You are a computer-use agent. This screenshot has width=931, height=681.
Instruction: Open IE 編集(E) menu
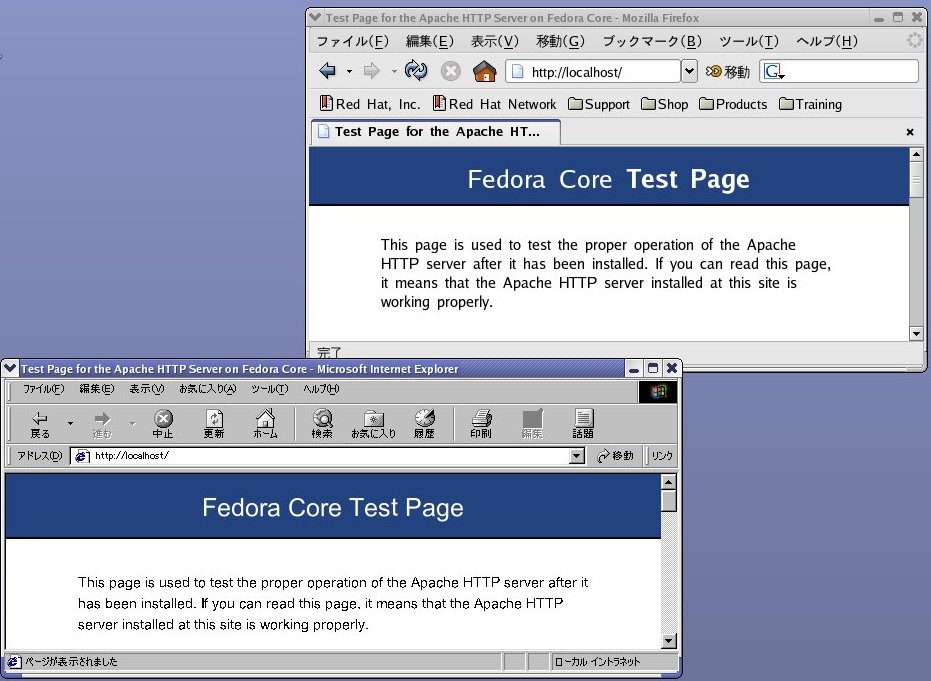point(96,389)
